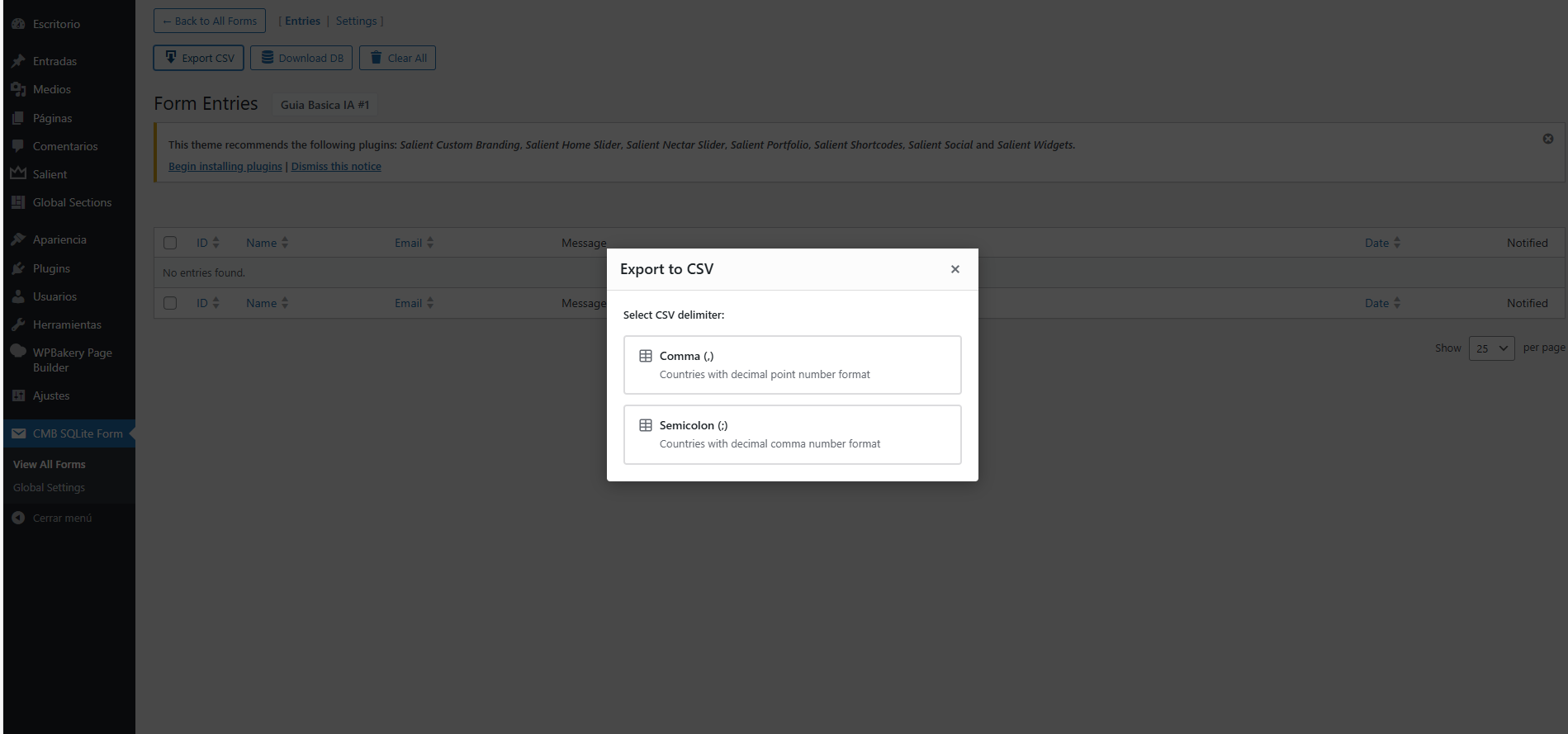Click the No entries found text
The width and height of the screenshot is (1568, 734).
point(204,272)
